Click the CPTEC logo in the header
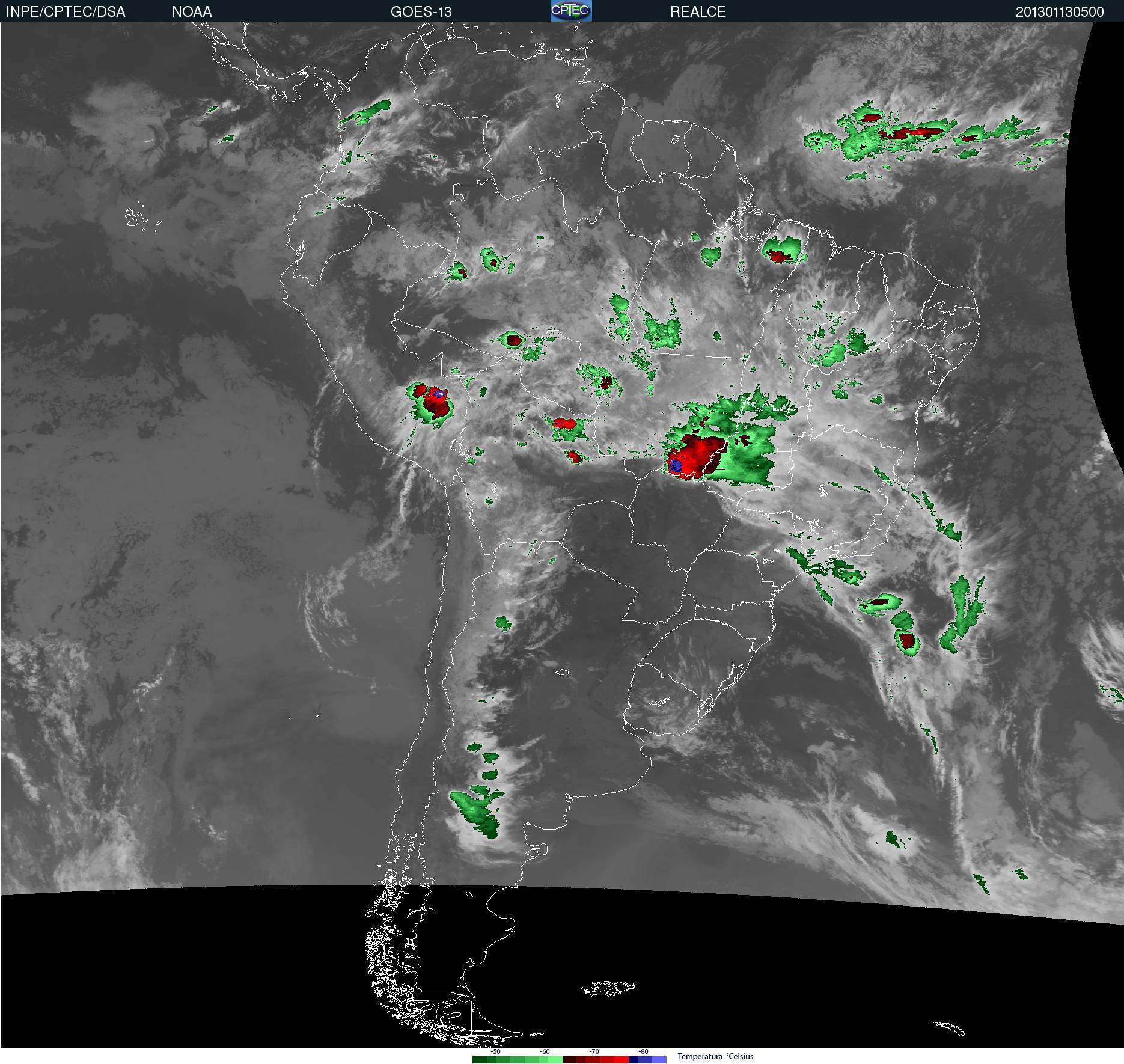 click(x=571, y=11)
